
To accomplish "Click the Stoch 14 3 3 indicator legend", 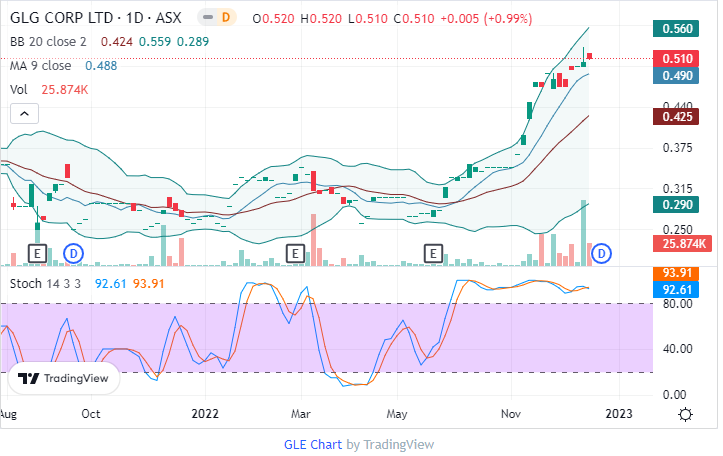I will [47, 284].
